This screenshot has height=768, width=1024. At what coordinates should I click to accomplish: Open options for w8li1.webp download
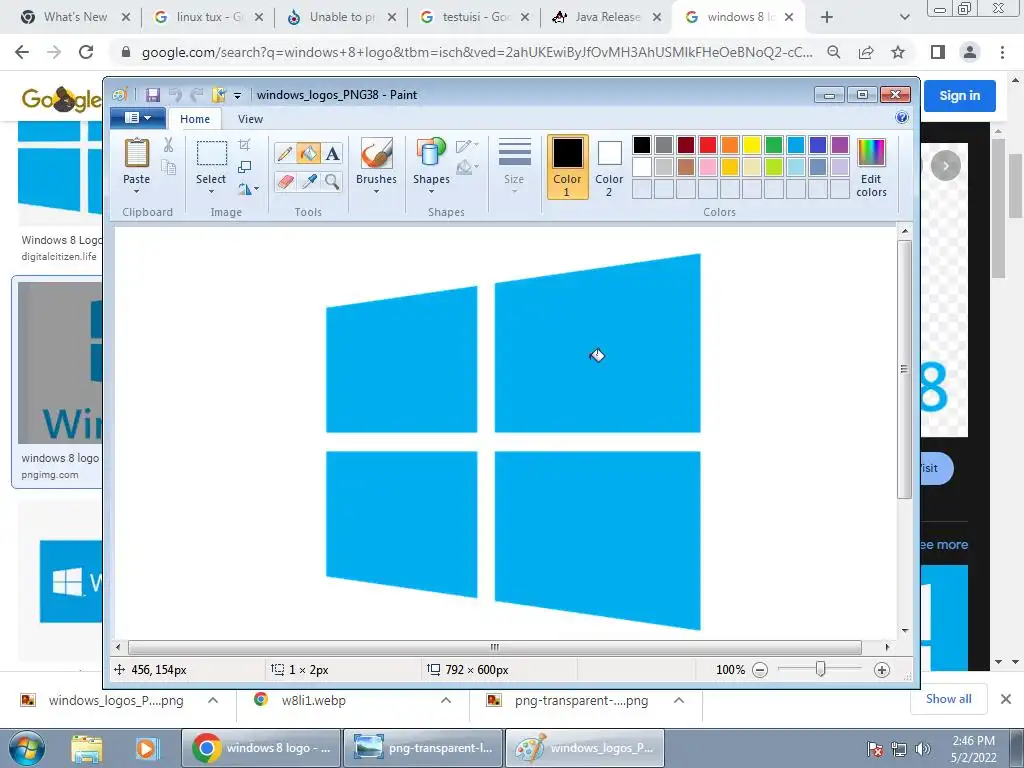point(446,700)
